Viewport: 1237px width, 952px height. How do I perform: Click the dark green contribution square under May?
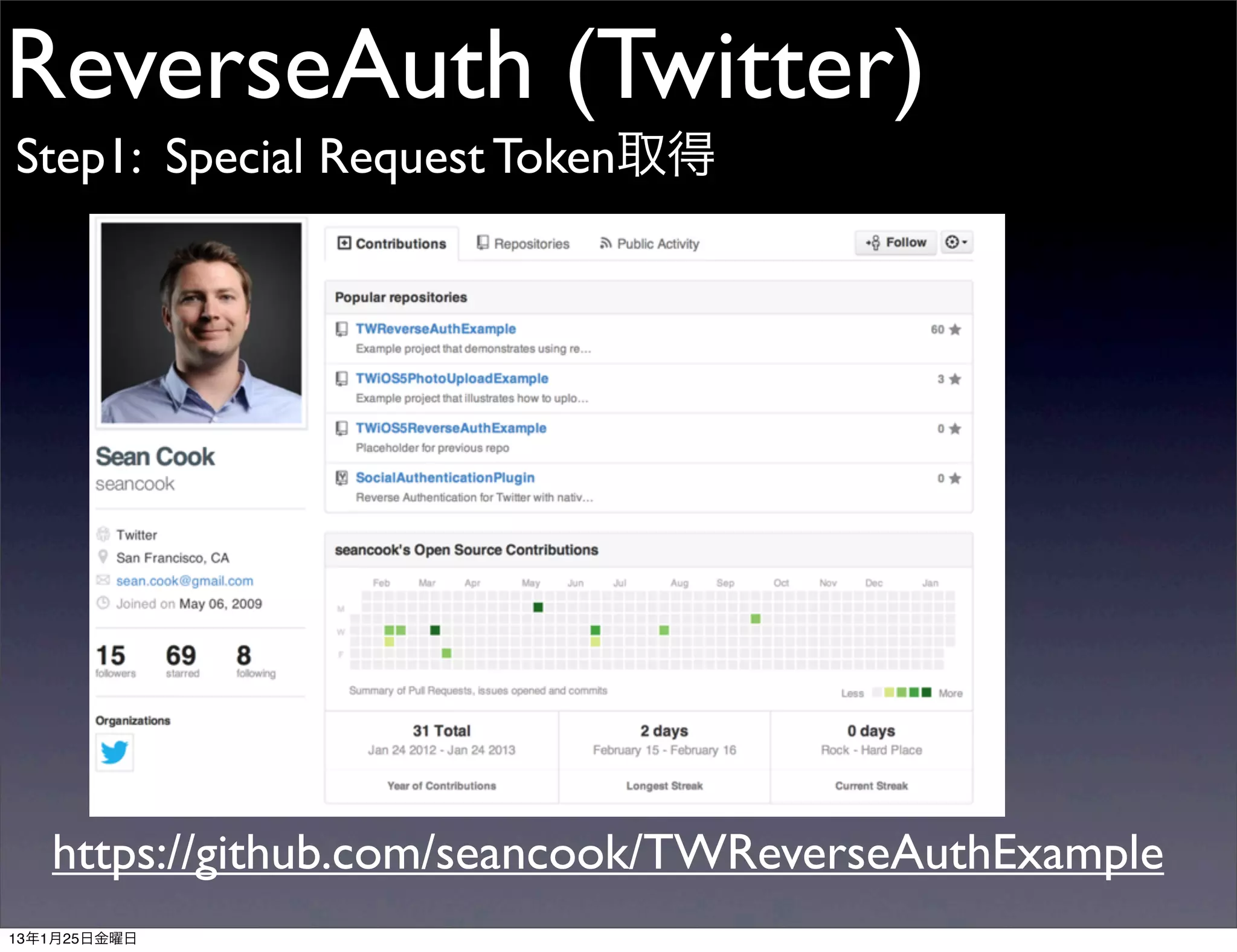[x=538, y=607]
